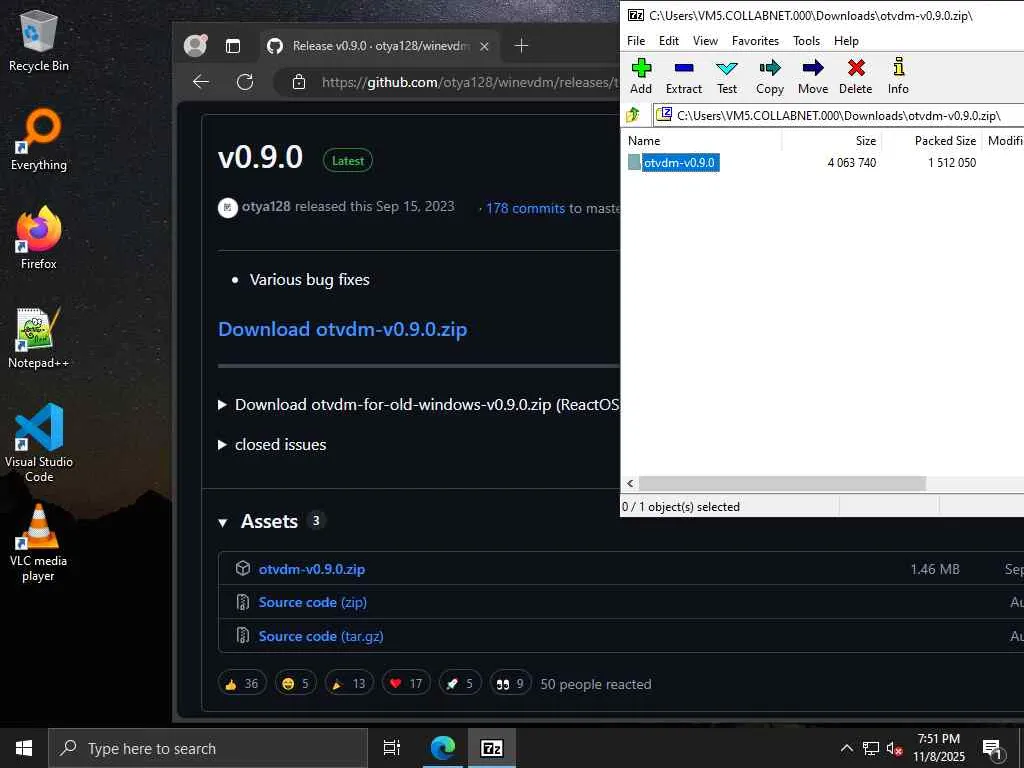1024x768 pixels.
Task: Click the Test archive button in 7-Zip
Action: 727,76
